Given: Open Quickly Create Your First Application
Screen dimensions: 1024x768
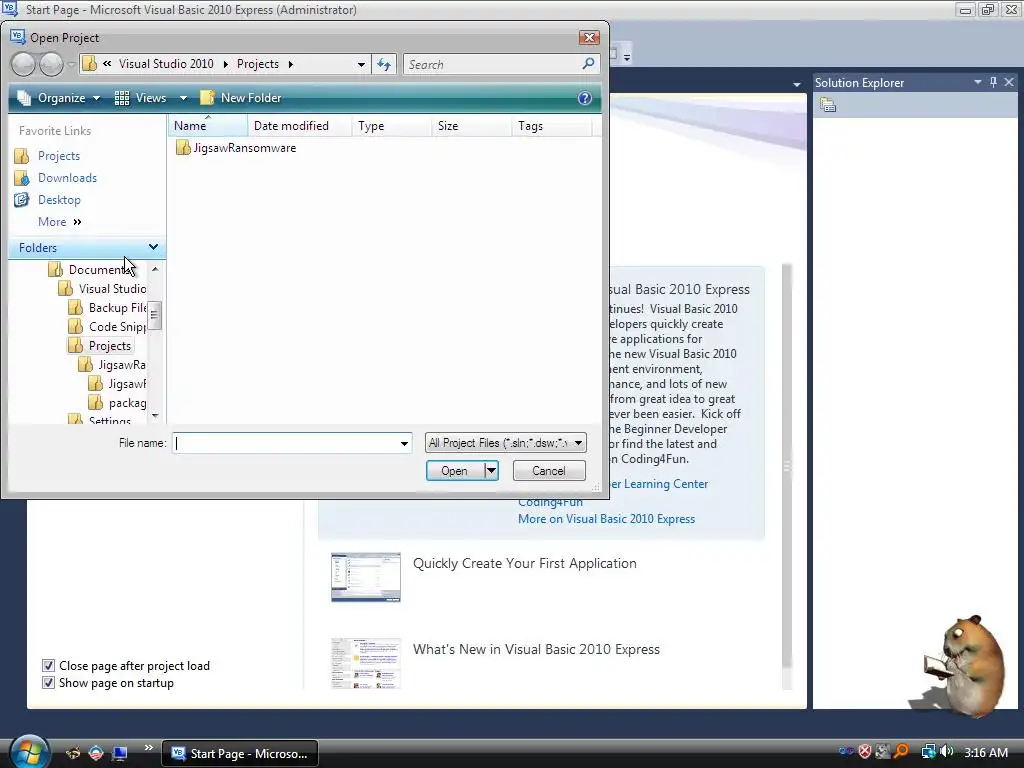Looking at the screenshot, I should pos(524,563).
